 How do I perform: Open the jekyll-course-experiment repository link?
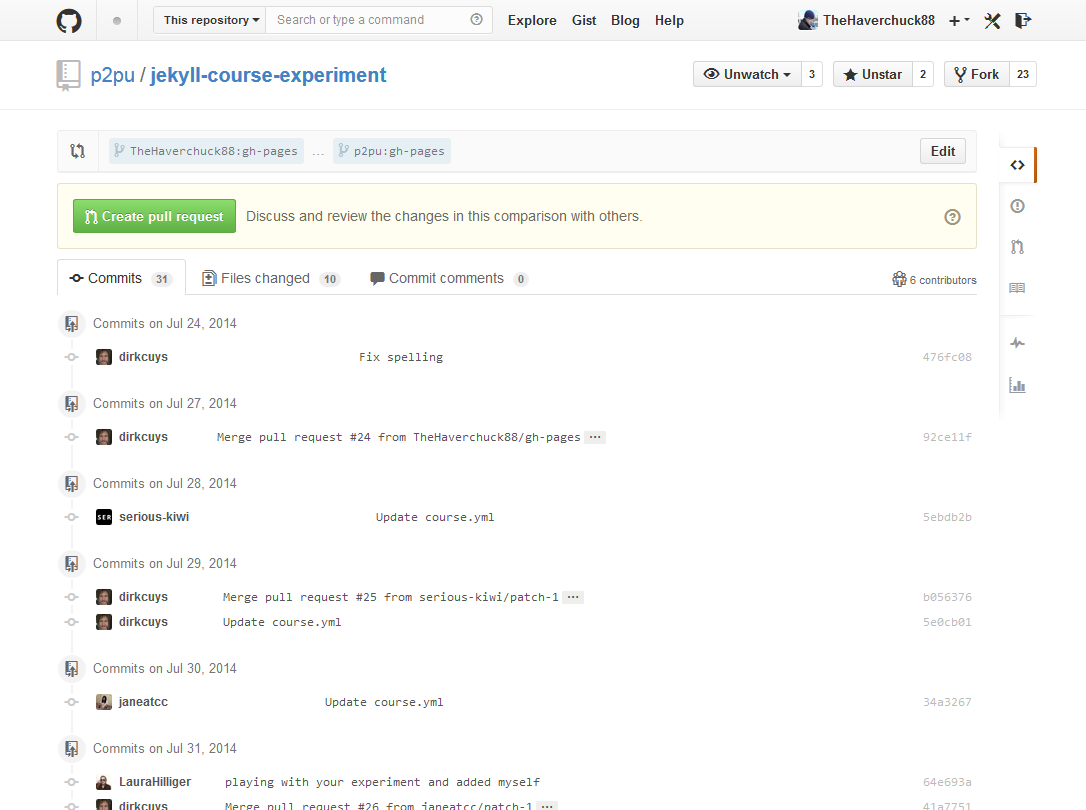point(268,75)
